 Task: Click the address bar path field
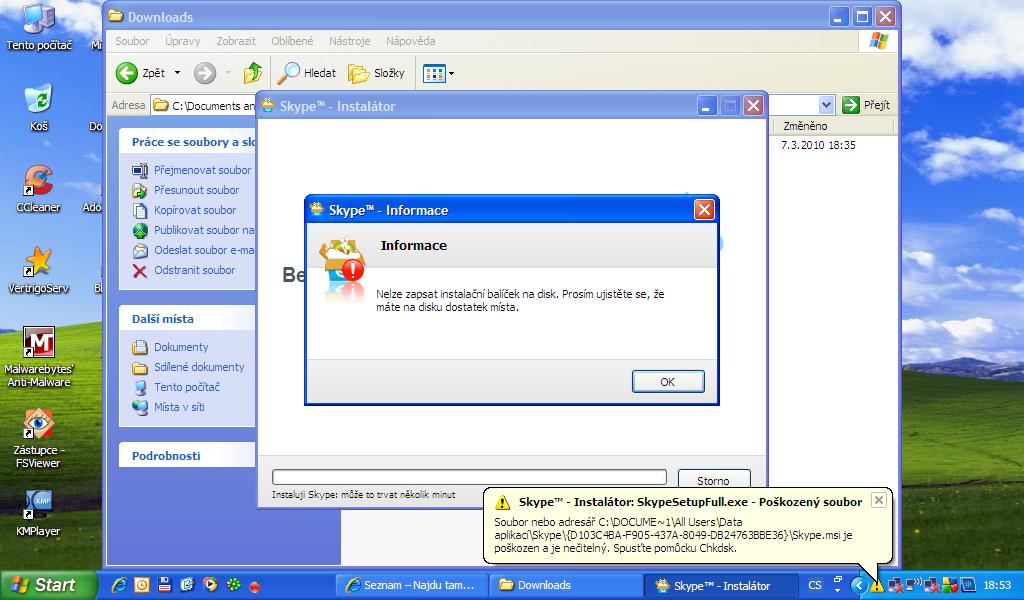204,105
